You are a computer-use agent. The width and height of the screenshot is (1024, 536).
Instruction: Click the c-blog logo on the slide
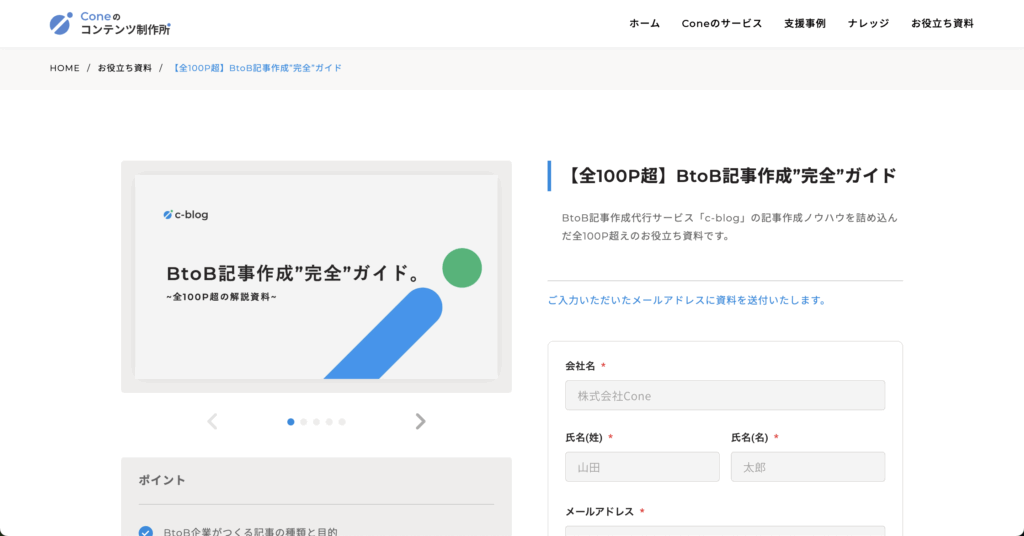coord(185,215)
